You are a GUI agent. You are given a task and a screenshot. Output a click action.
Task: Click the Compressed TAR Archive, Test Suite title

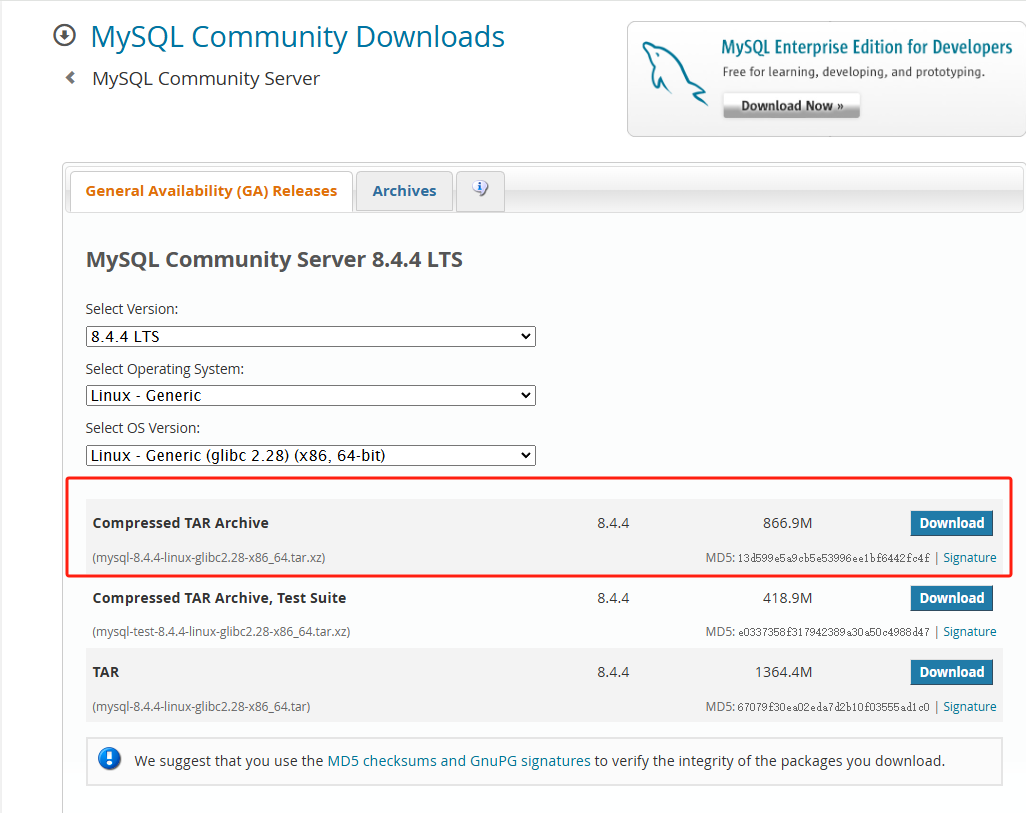point(219,598)
